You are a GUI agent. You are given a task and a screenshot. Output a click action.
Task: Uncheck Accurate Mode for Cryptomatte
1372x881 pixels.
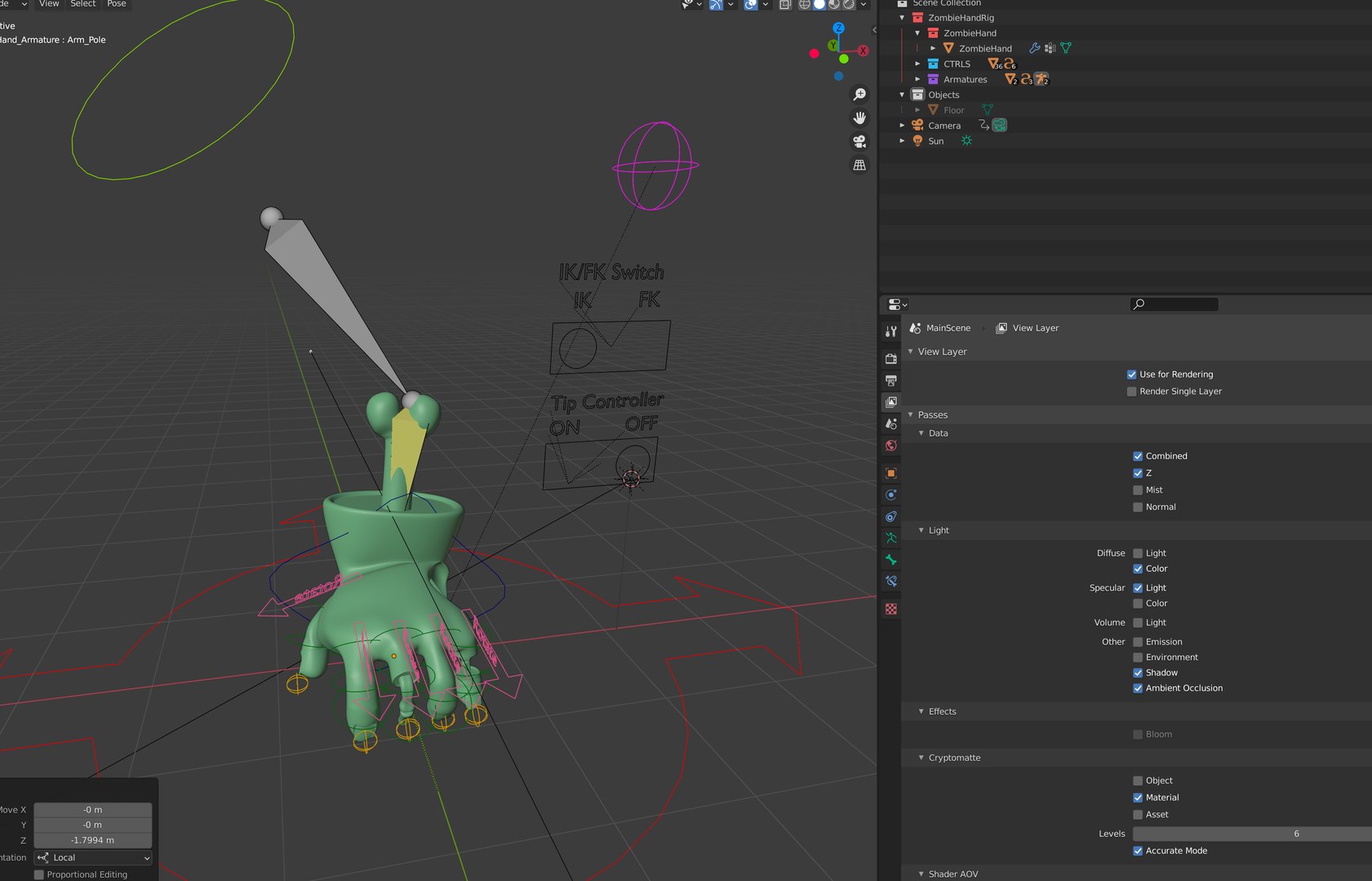pyautogui.click(x=1138, y=851)
